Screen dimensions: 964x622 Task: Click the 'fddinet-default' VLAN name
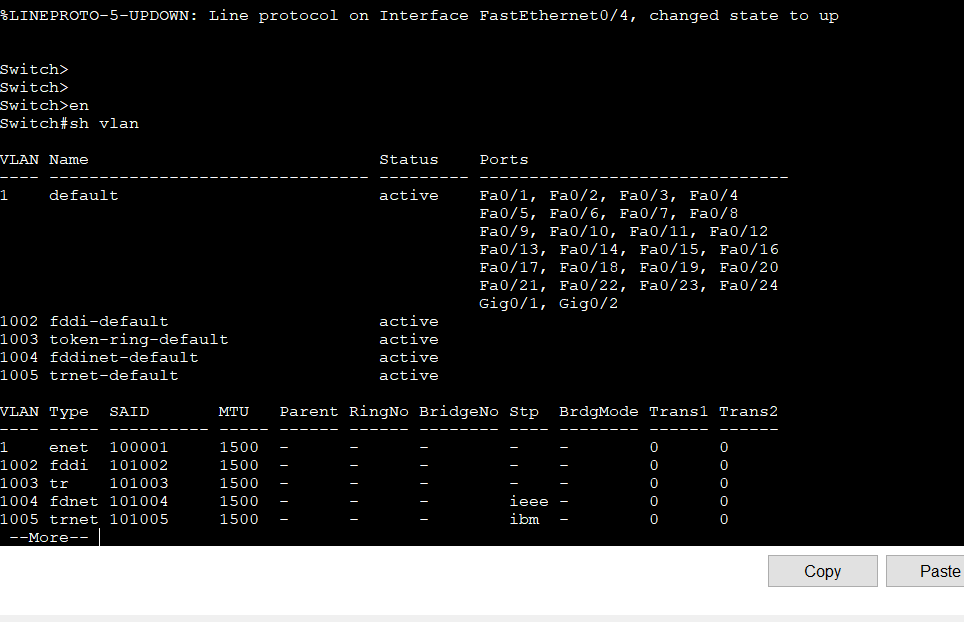(x=124, y=357)
